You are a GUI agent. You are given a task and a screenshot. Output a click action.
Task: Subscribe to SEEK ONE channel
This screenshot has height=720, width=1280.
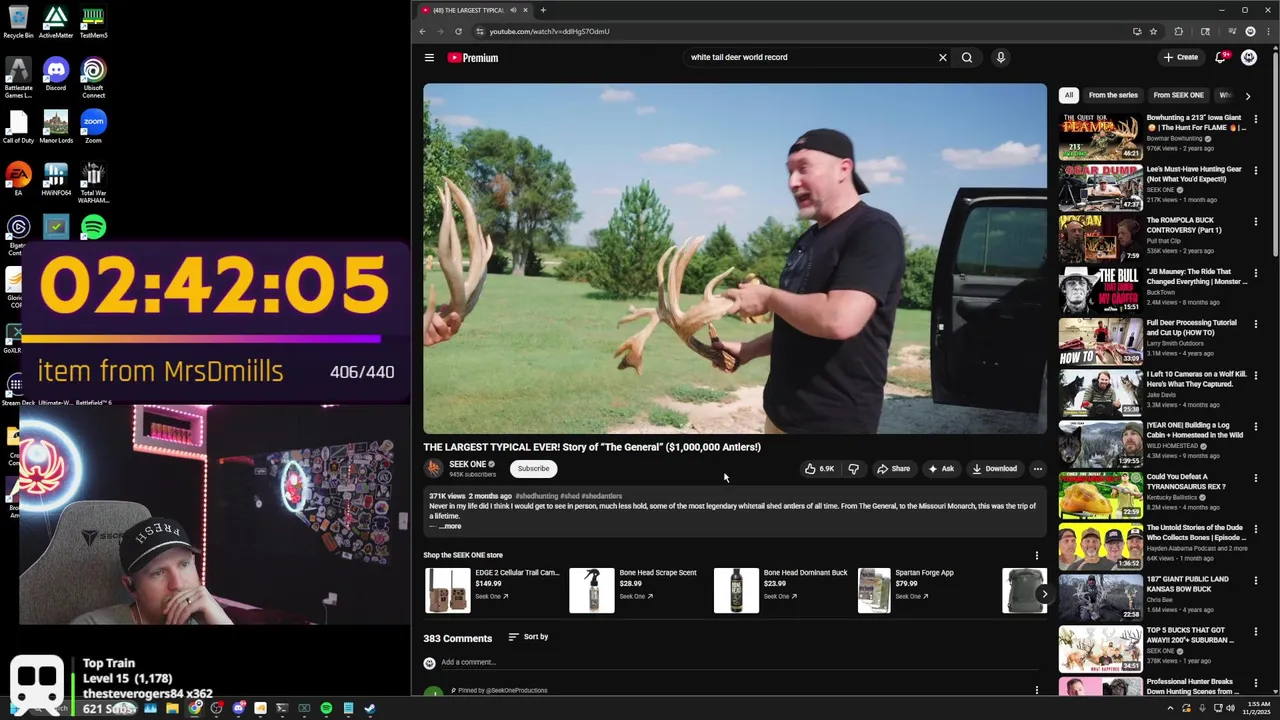coord(533,468)
